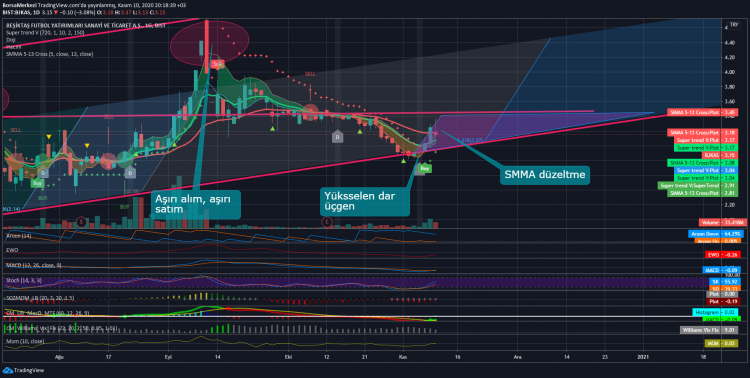Click the Doji indicator legend entry

coord(11,40)
